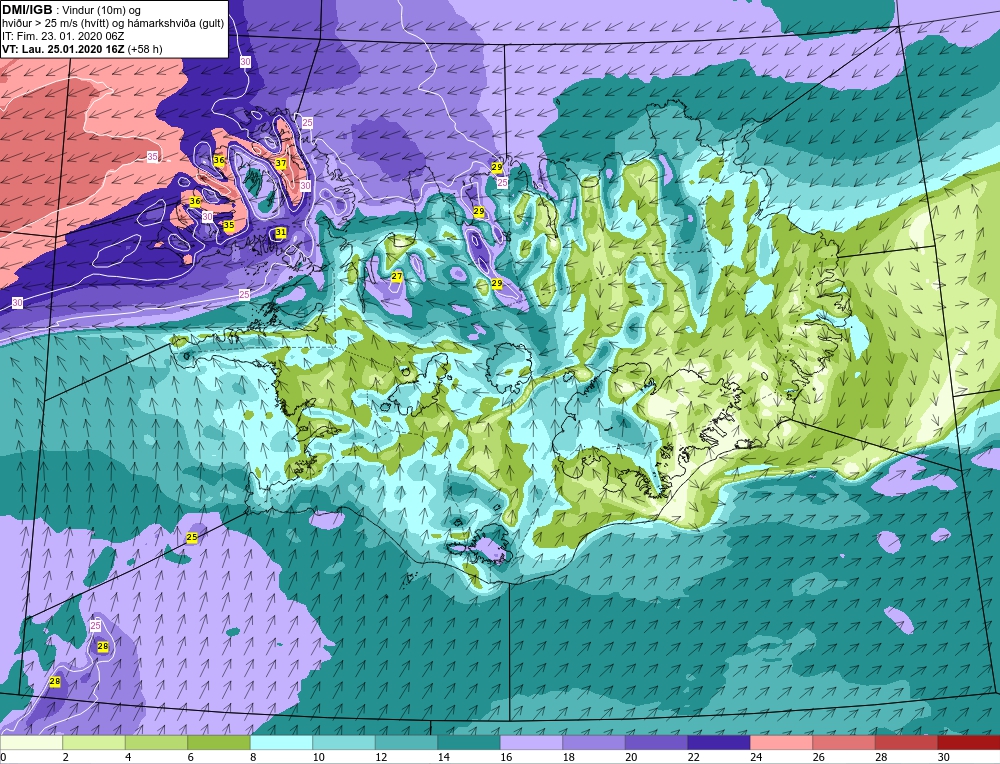This screenshot has width=1000, height=764.
Task: Click the yellow 35 gust label
Action: 228,225
